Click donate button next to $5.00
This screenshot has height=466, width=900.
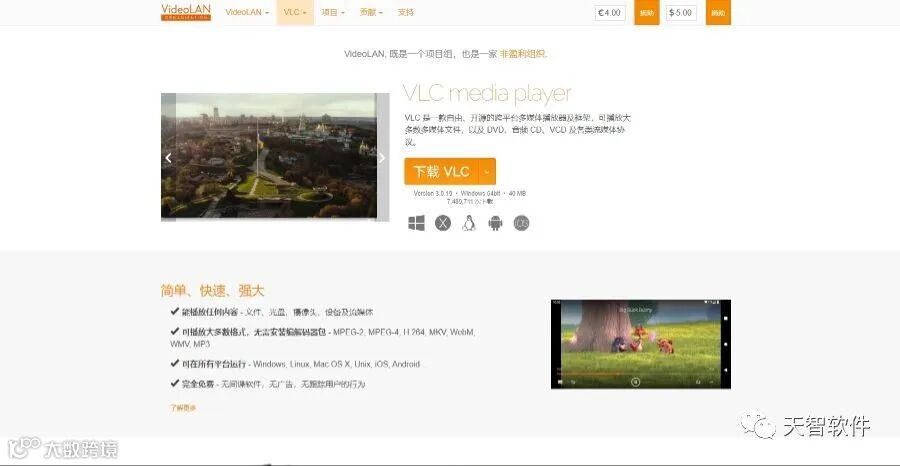point(718,13)
